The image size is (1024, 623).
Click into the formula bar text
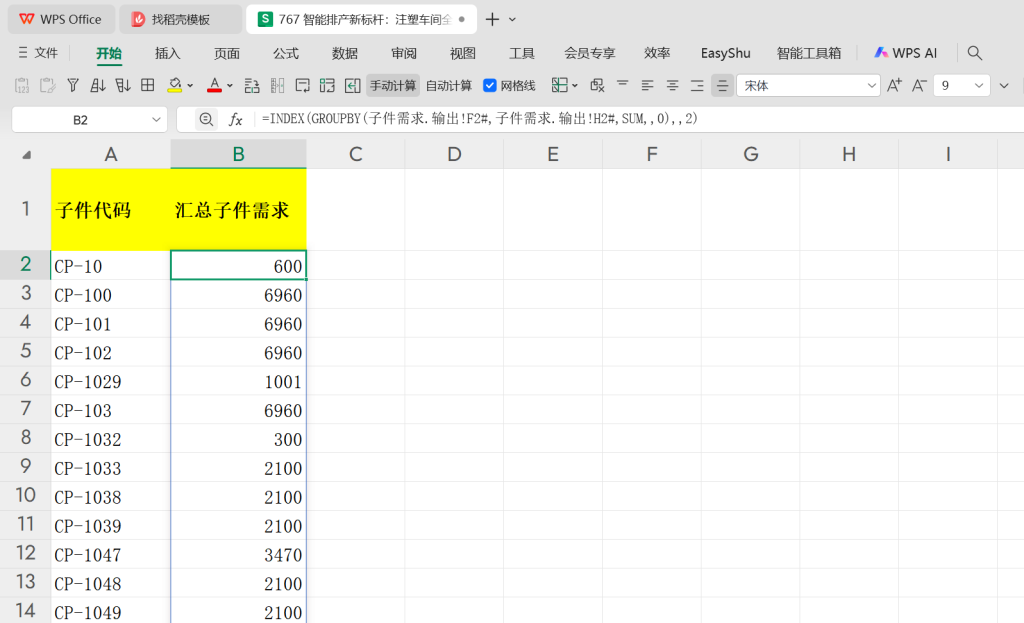click(479, 119)
